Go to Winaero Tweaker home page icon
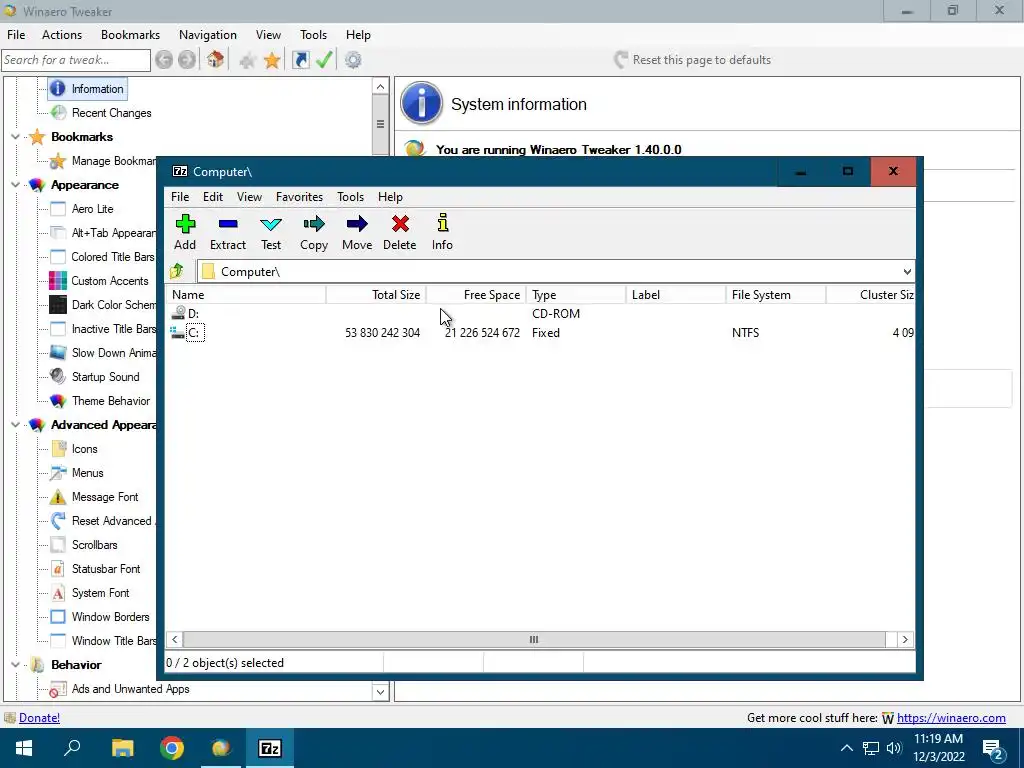Viewport: 1024px width, 768px height. [x=216, y=60]
